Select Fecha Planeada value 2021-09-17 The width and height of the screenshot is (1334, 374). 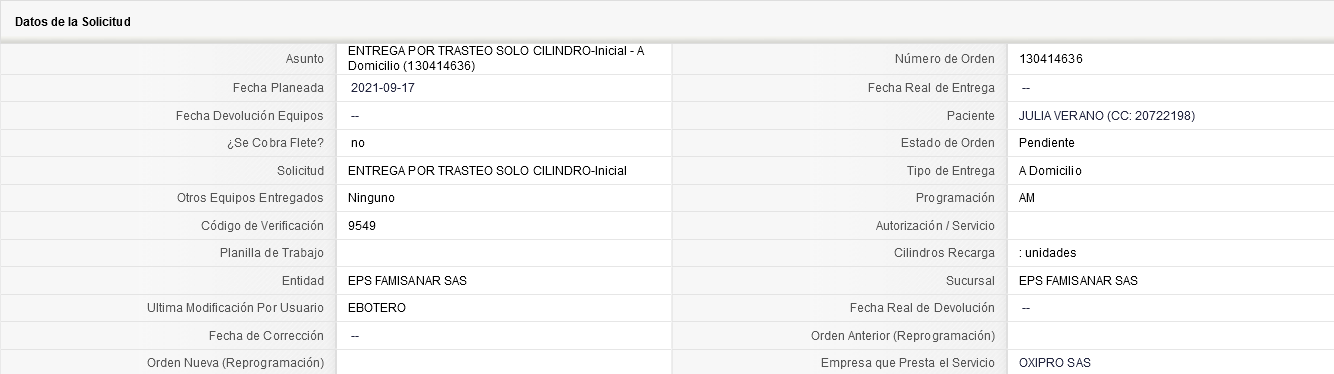(x=380, y=88)
